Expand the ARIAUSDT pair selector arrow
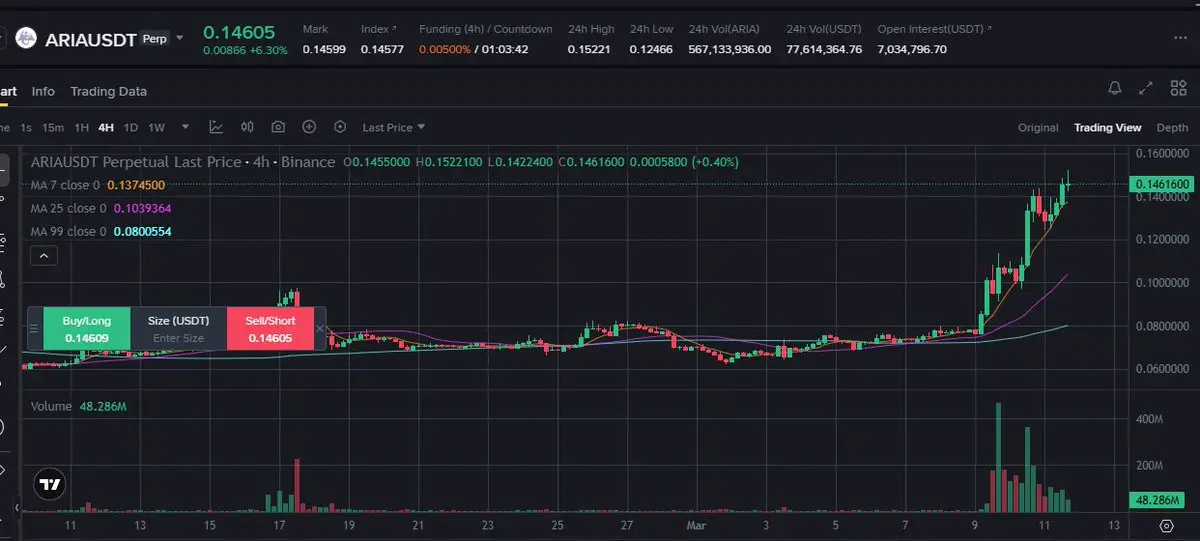The height and width of the screenshot is (541, 1200). [180, 39]
